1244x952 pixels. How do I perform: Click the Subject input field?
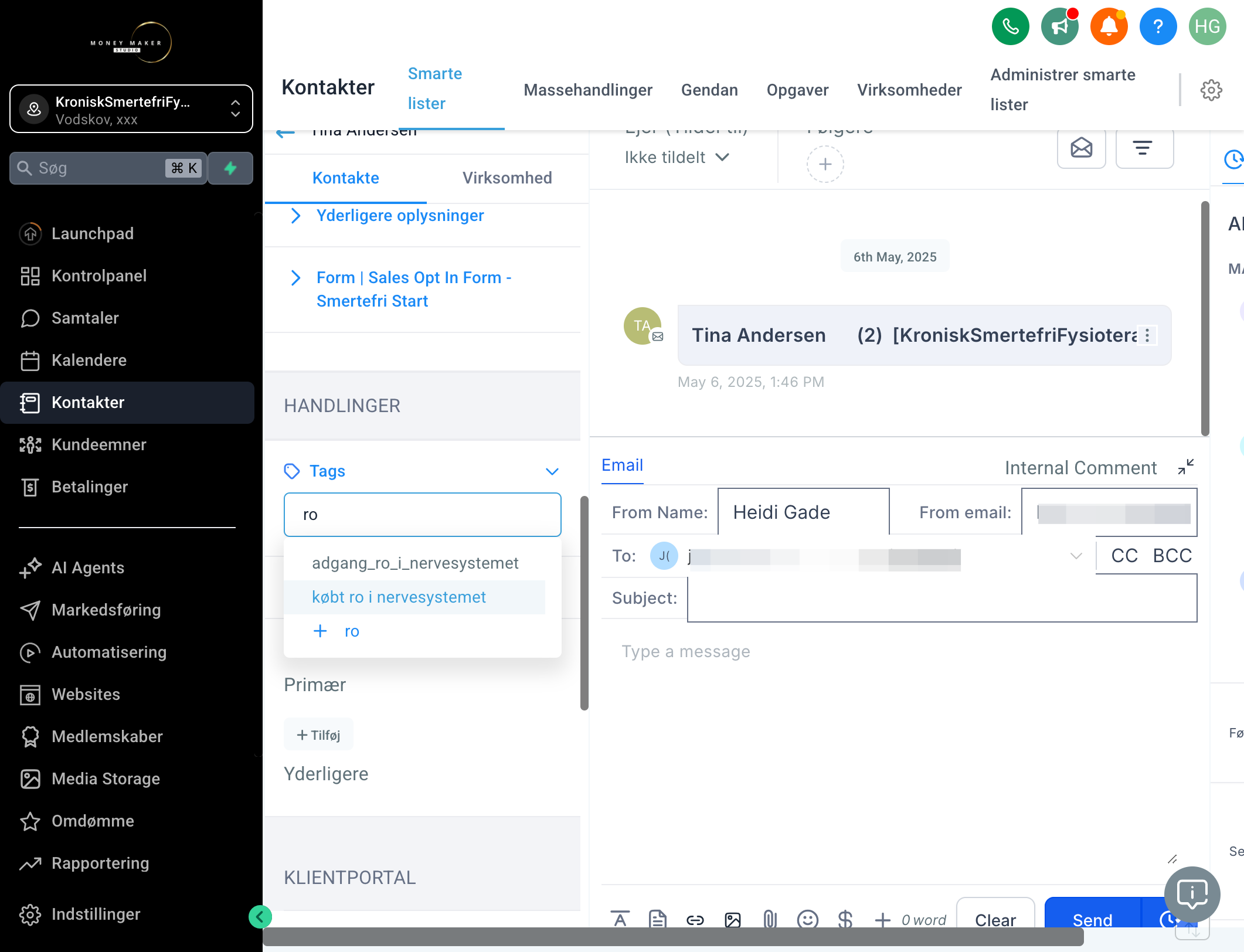942,598
